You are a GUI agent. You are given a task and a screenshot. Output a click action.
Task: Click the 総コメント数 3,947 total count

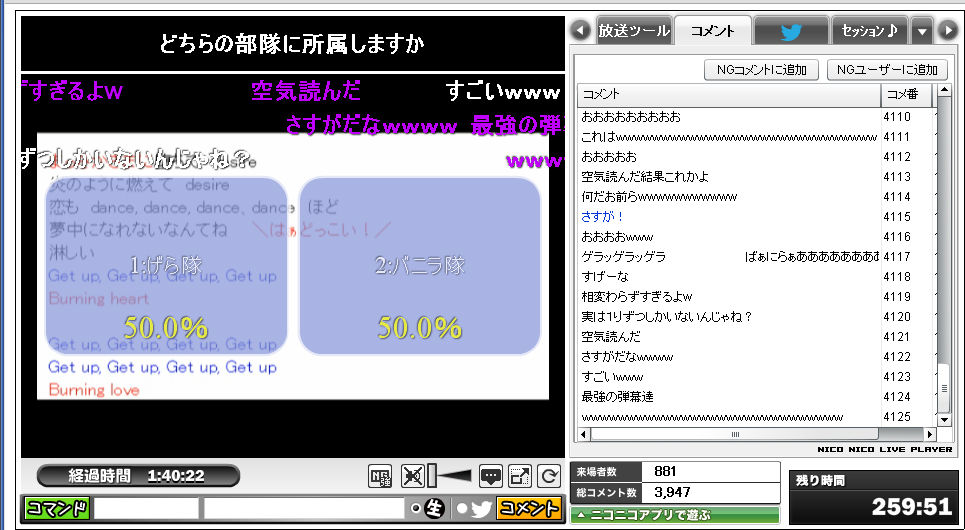(x=675, y=492)
